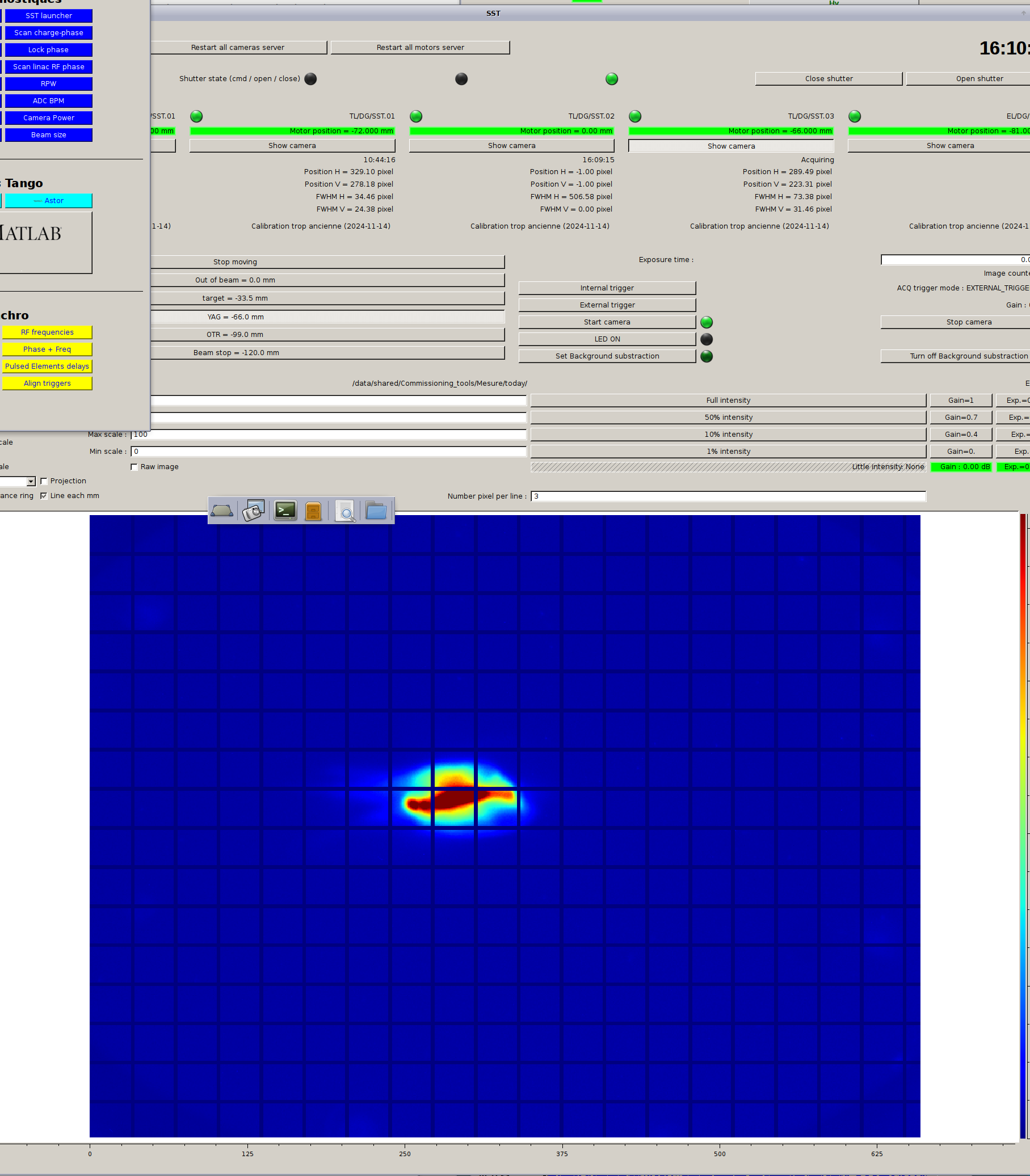1030x1176 pixels.
Task: Tick the Projection checkbox
Action: pos(44,481)
